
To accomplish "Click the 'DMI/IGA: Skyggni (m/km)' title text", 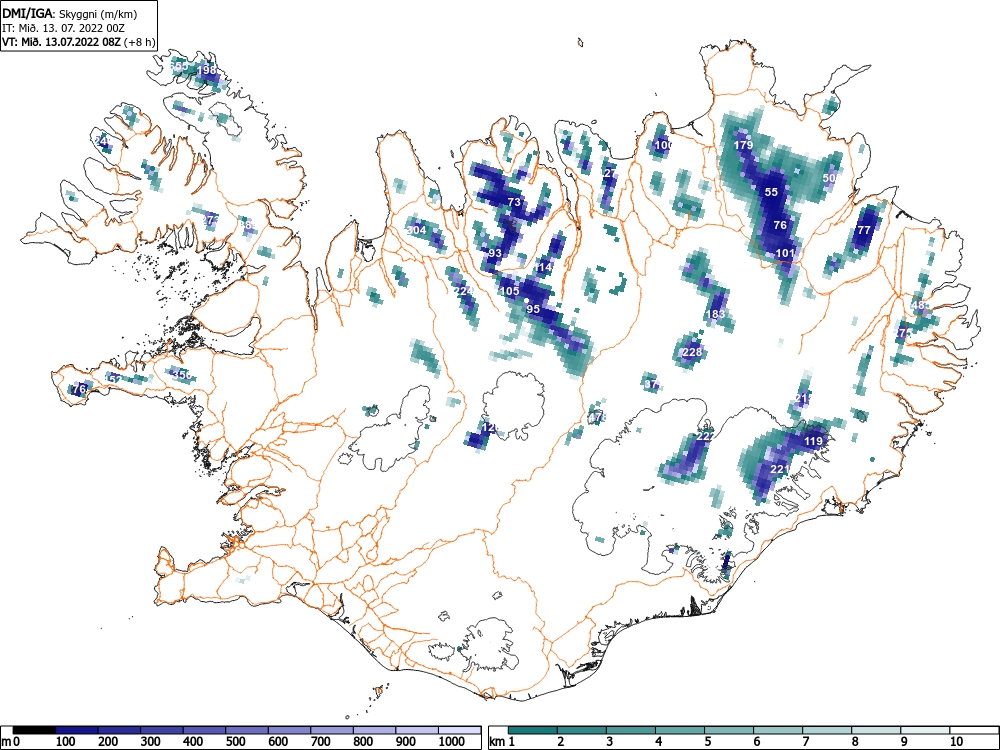I will [70, 14].
